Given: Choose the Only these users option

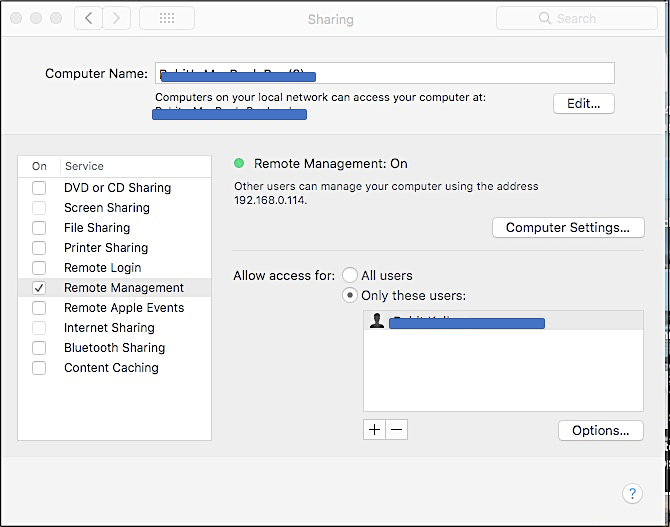Looking at the screenshot, I should click(350, 295).
